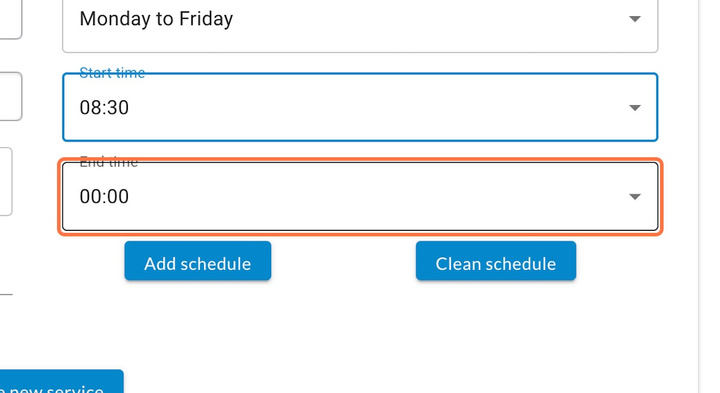Open the Monday to Friday days dropdown
This screenshot has height=393, width=720.
360,21
